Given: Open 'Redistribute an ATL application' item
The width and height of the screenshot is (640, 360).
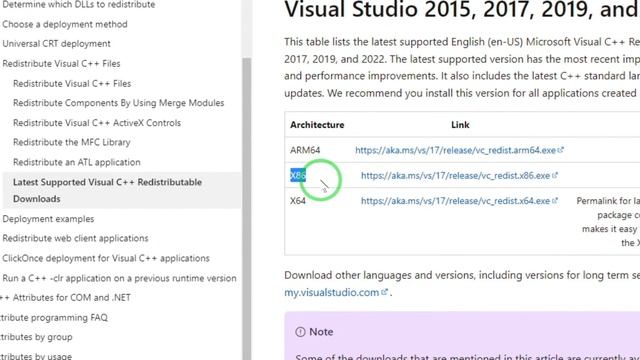Looking at the screenshot, I should 76,162.
